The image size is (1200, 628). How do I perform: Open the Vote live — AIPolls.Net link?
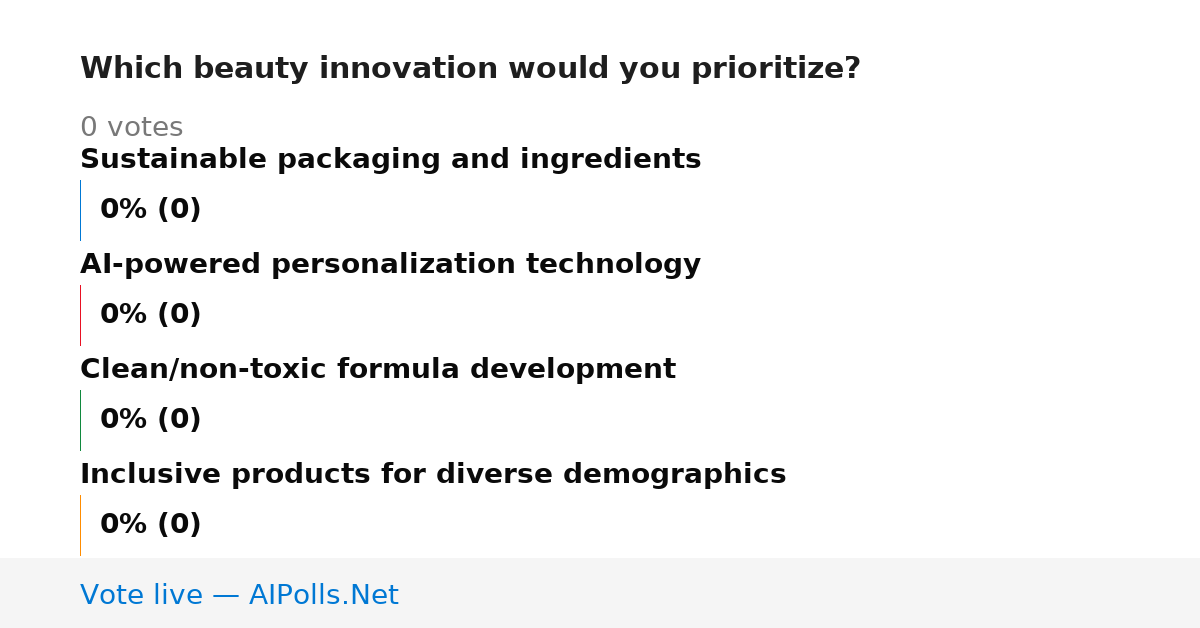point(239,596)
